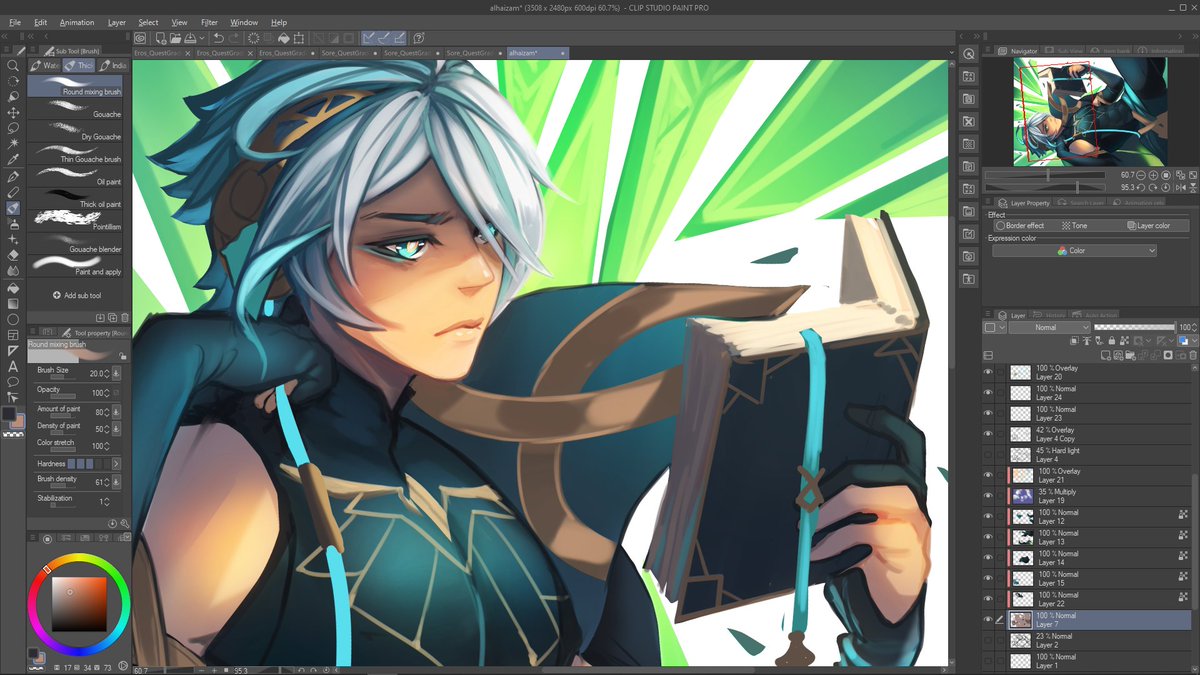The width and height of the screenshot is (1200, 675).
Task: Select the Gouache blender brush
Action: click(76, 243)
